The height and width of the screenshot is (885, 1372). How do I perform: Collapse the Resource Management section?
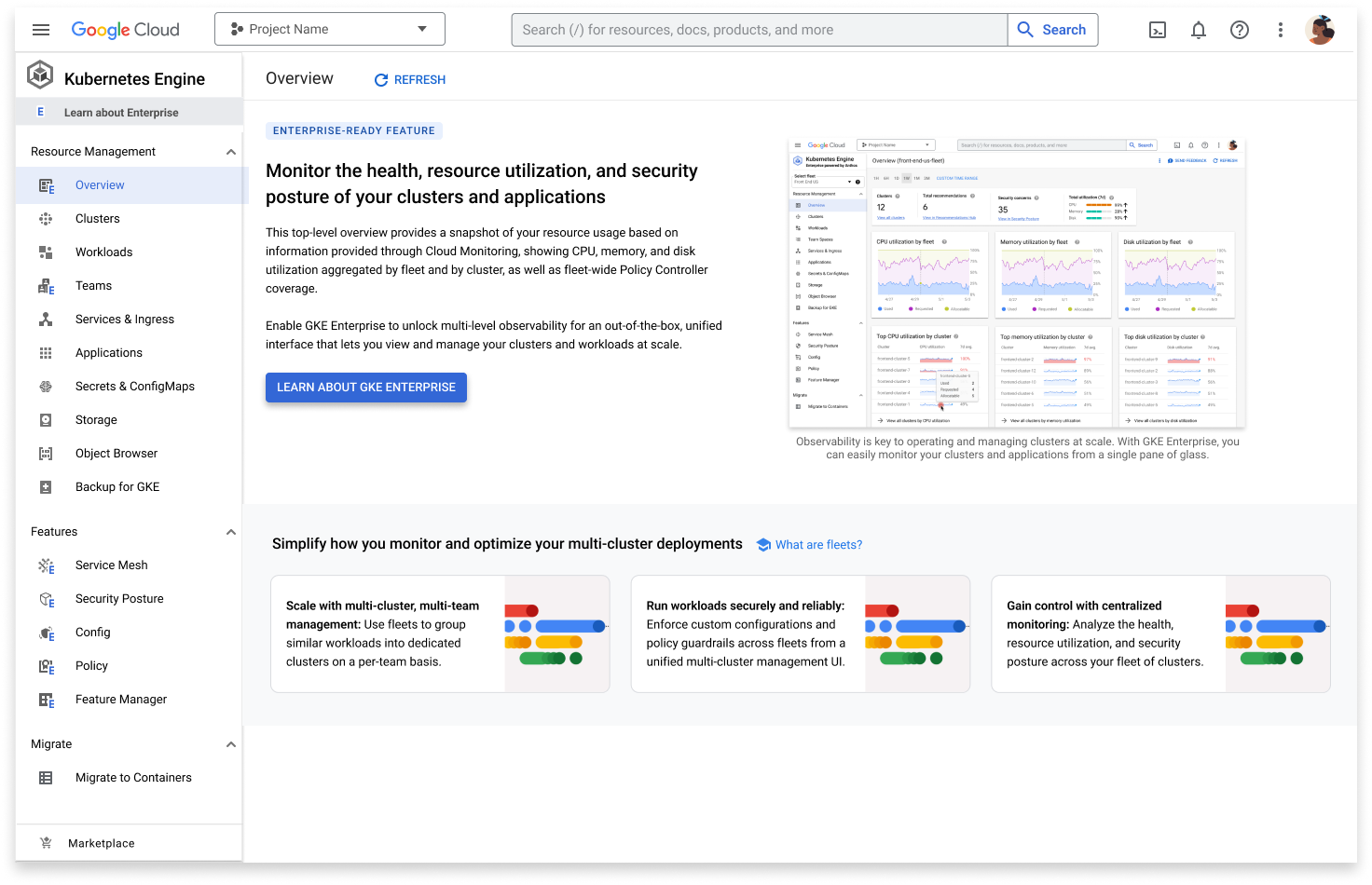[x=231, y=152]
